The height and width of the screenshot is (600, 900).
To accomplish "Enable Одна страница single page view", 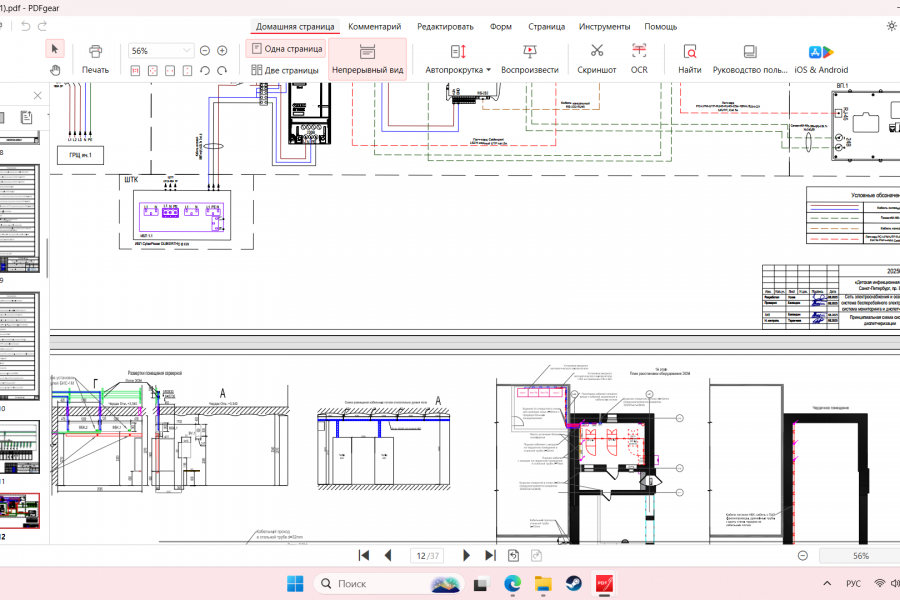I will (x=287, y=48).
